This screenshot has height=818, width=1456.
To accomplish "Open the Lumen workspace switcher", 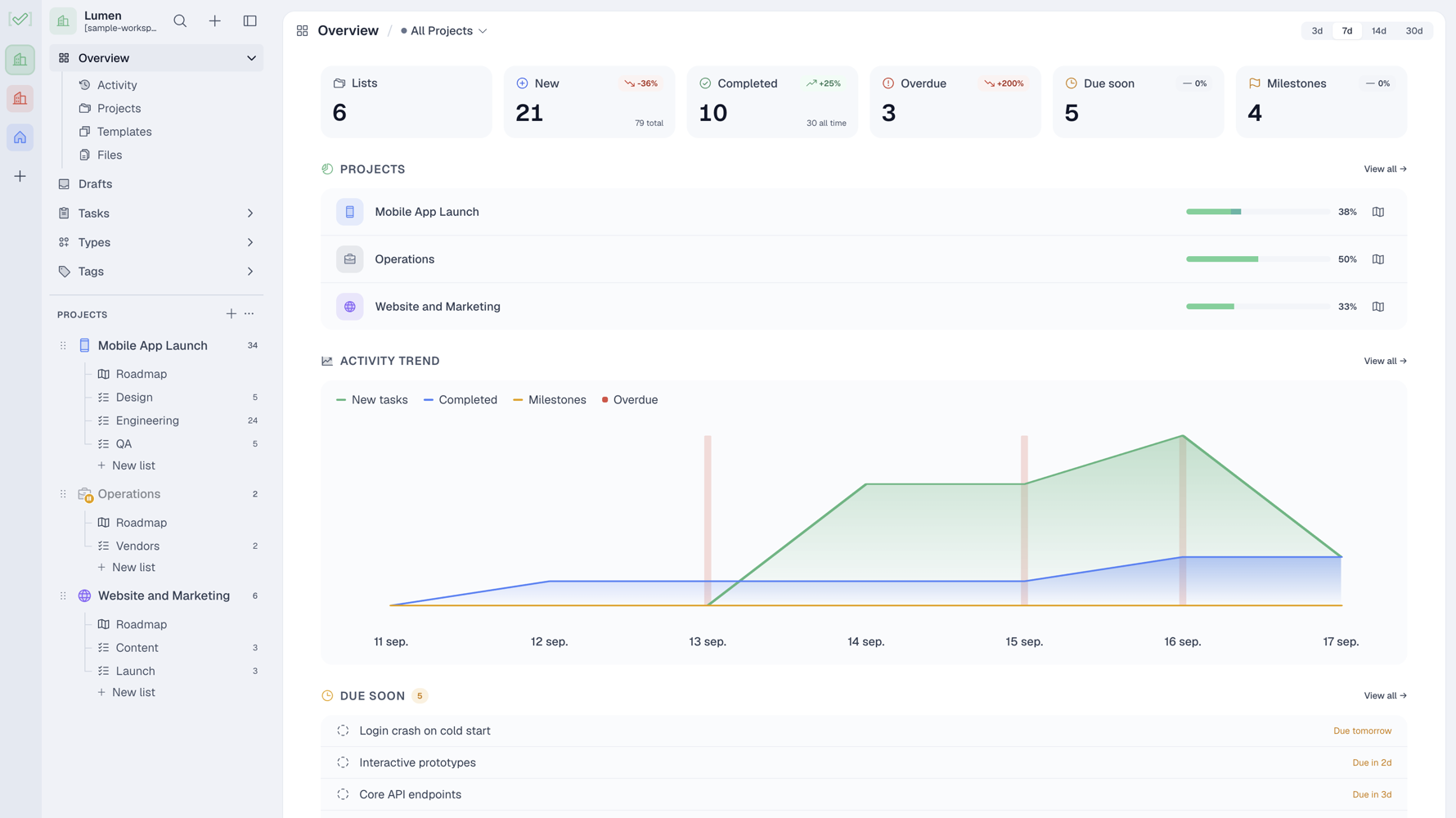I will coord(104,21).
